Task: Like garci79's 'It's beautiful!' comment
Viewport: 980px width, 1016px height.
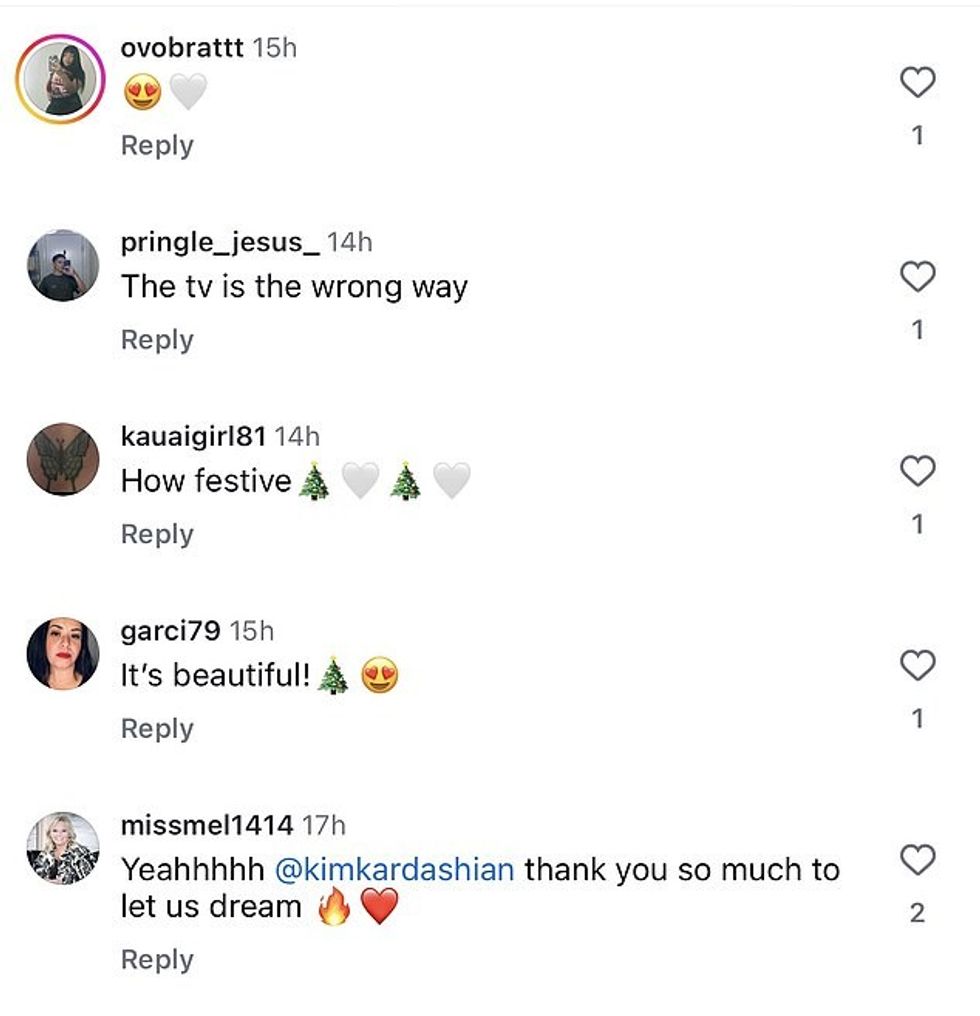Action: point(917,665)
